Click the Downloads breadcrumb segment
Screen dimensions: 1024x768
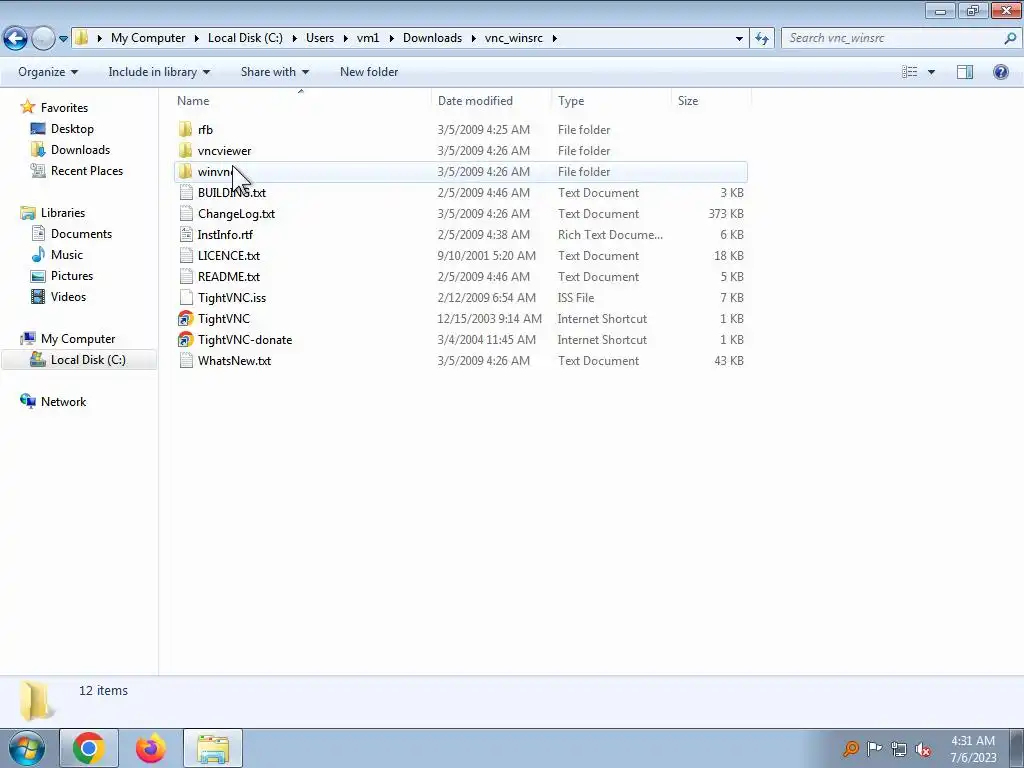[432, 38]
